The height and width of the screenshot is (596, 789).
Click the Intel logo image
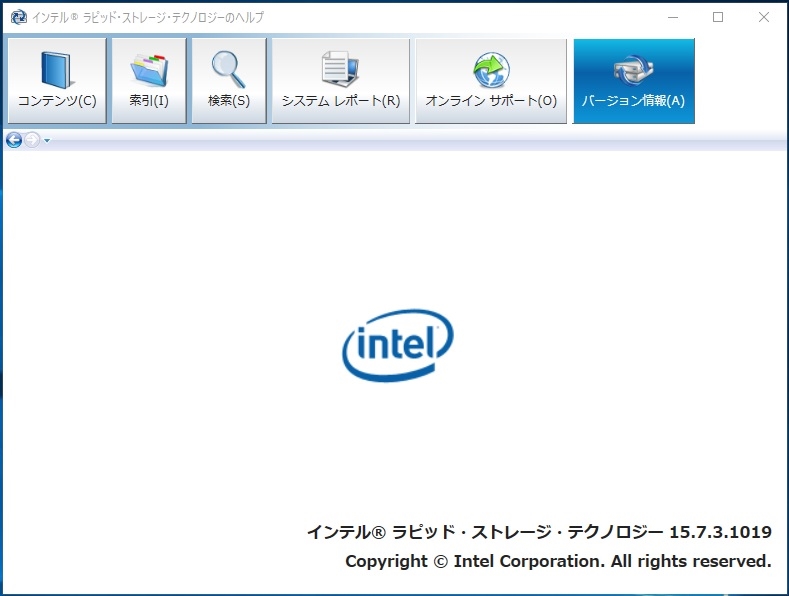click(x=398, y=345)
